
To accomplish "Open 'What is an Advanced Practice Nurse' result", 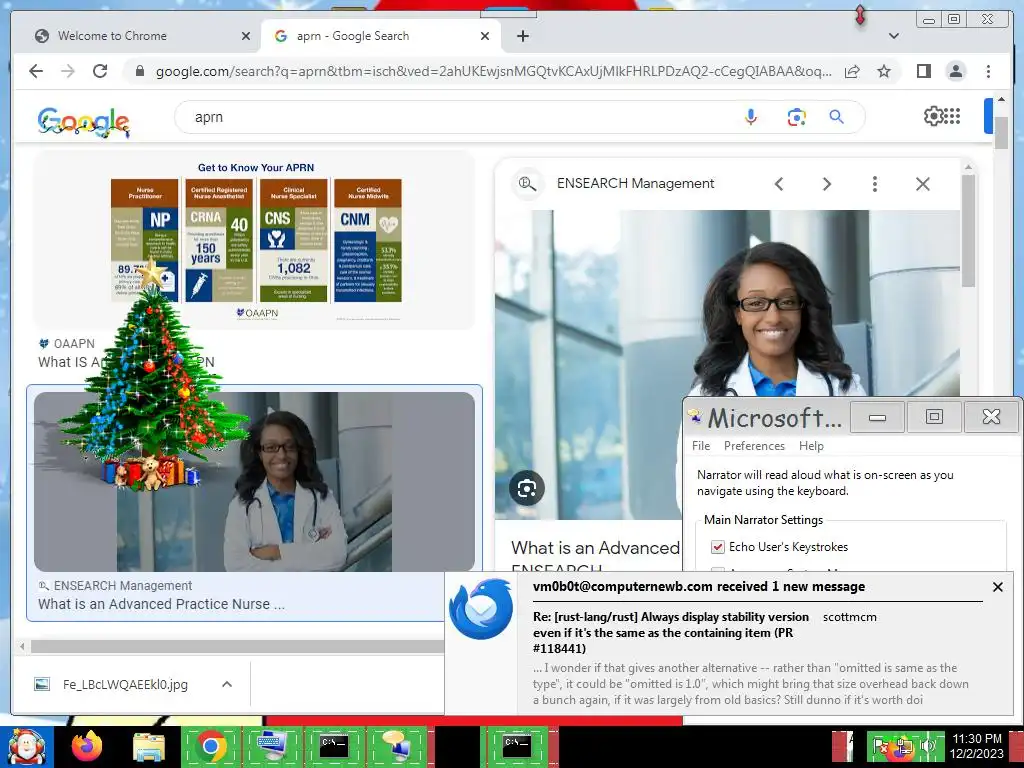I will coord(161,604).
